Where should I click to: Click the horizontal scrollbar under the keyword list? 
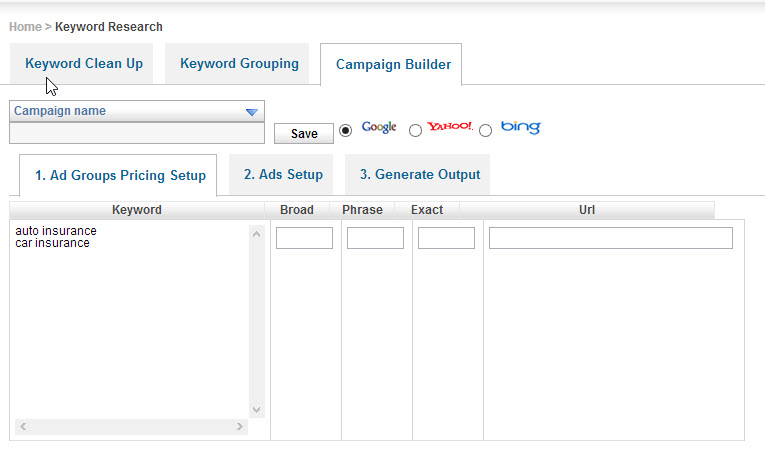[131, 426]
